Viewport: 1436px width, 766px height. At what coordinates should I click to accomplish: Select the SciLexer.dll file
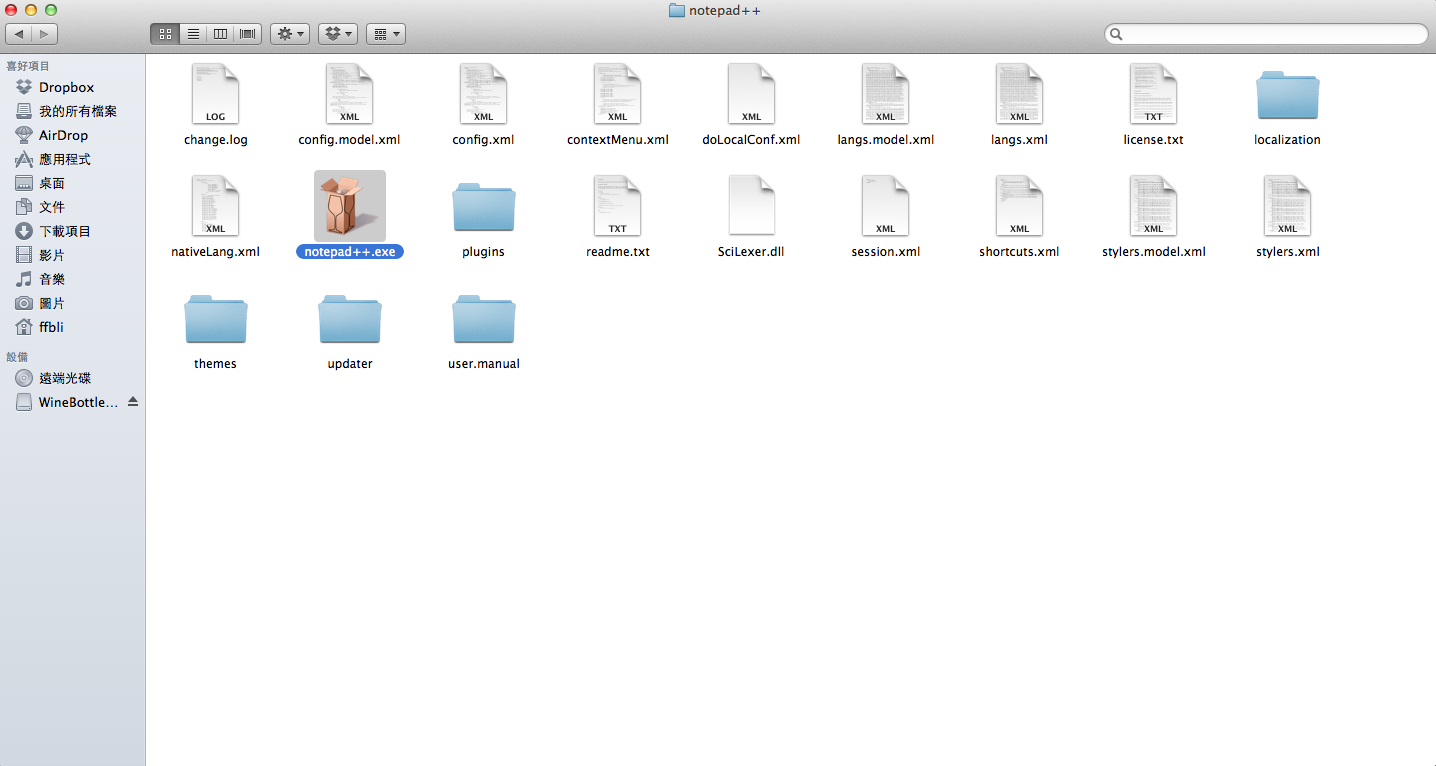751,207
